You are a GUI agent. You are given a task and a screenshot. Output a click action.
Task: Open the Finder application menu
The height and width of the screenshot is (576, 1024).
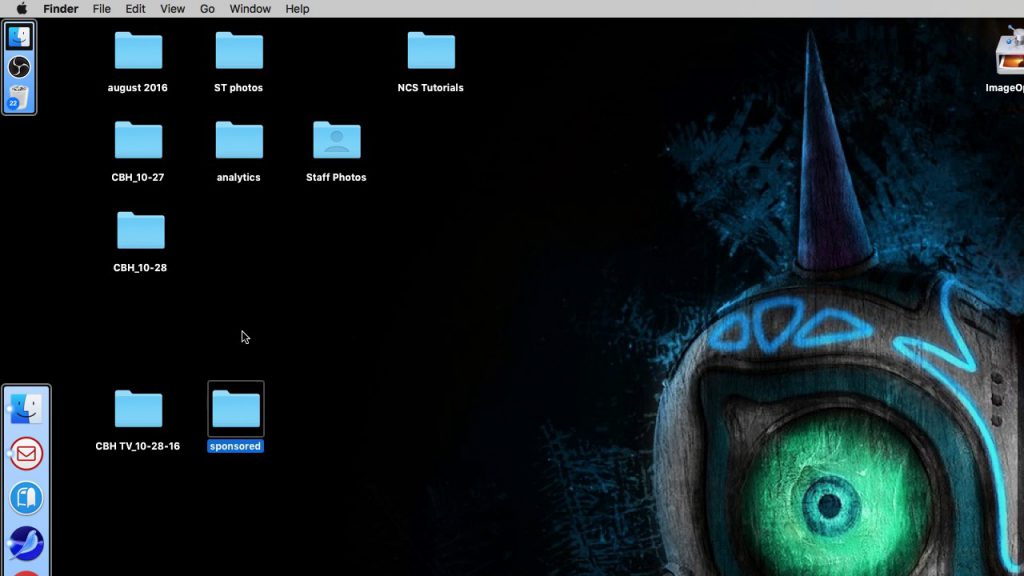point(61,8)
